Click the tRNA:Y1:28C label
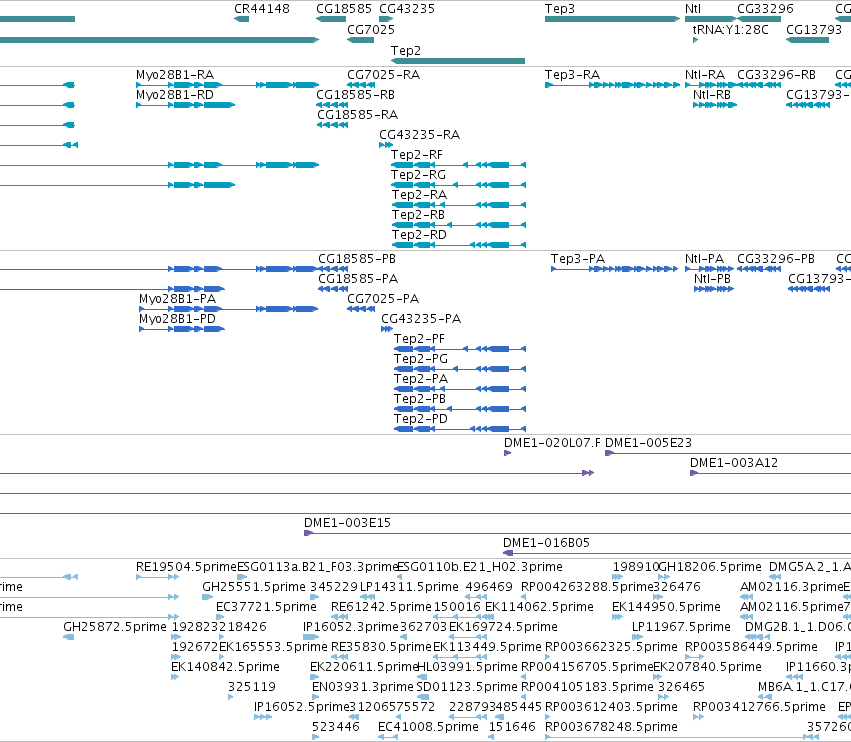Image resolution: width=851 pixels, height=742 pixels. point(731,29)
